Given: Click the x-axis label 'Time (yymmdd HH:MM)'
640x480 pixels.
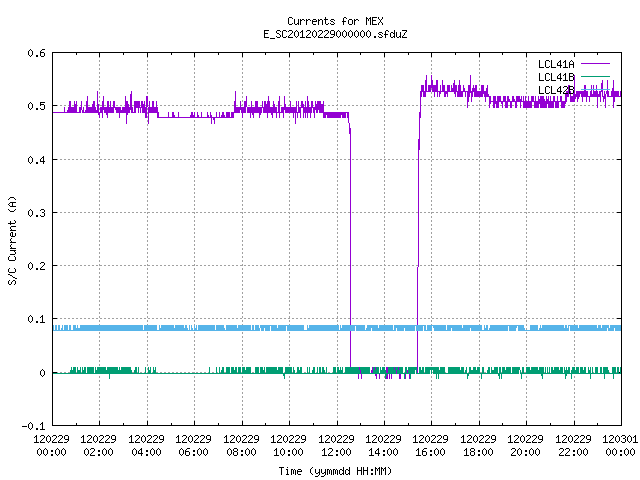Looking at the screenshot, I should [x=335, y=471].
